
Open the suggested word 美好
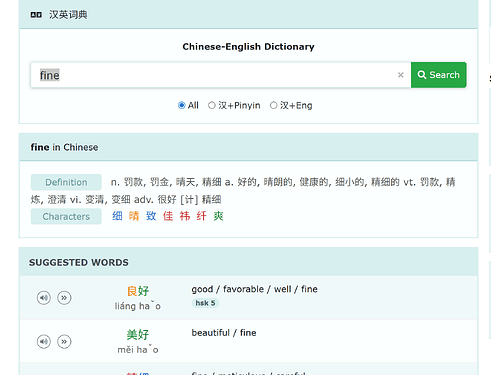pos(138,335)
